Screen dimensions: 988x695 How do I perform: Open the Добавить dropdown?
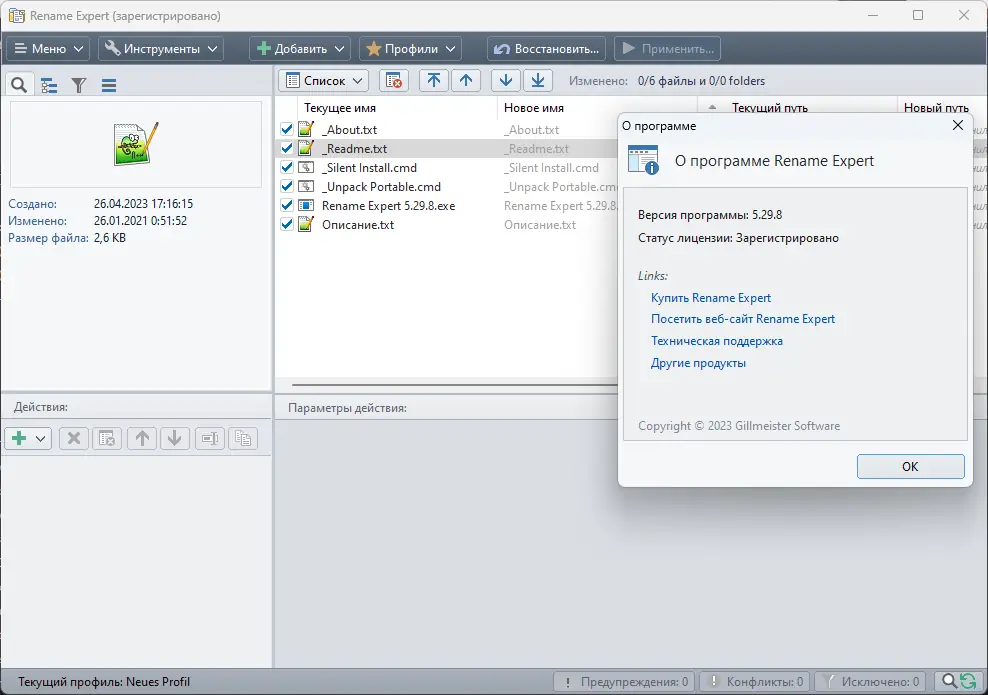tap(300, 49)
